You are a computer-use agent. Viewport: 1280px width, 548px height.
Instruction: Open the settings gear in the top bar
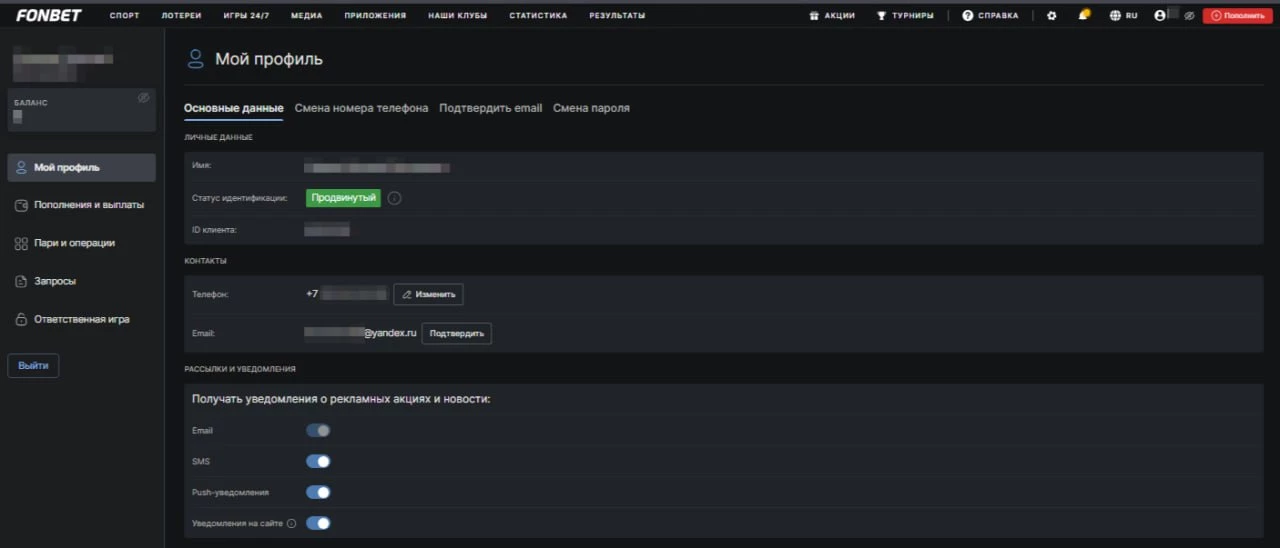click(x=1051, y=16)
